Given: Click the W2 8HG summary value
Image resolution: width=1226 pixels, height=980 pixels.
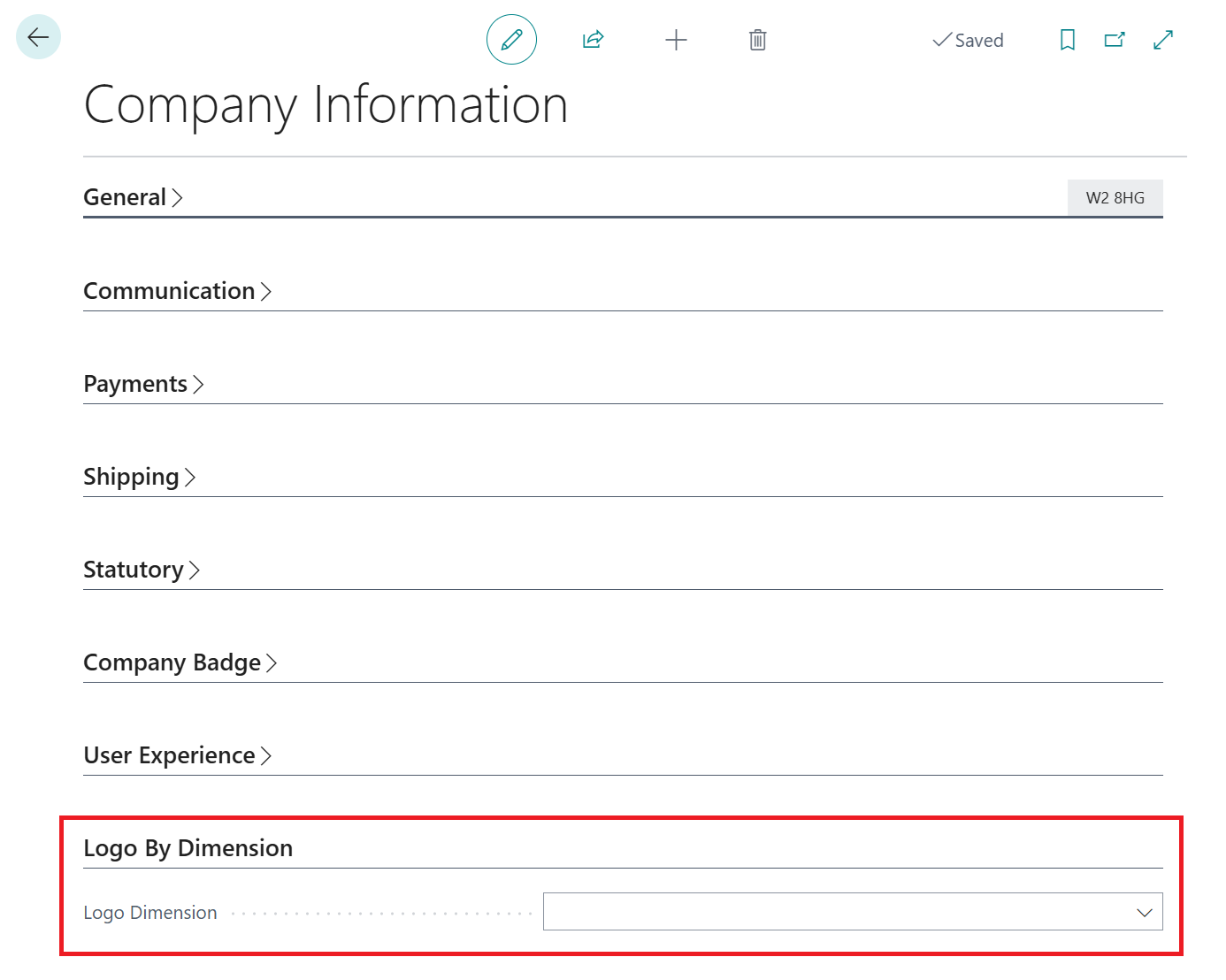Looking at the screenshot, I should 1115,198.
